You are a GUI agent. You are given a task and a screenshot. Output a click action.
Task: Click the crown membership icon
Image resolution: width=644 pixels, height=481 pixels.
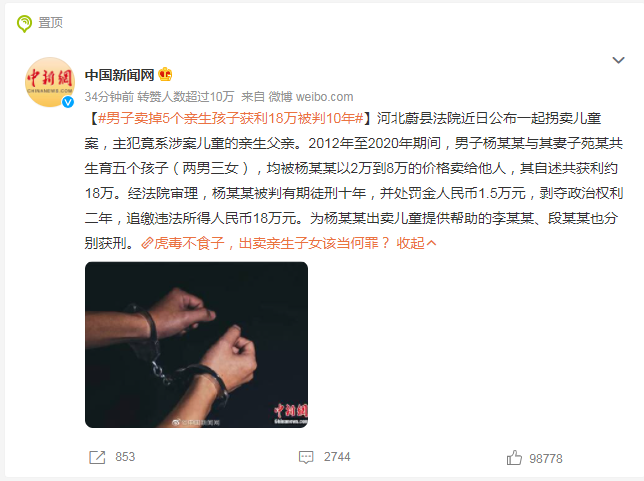pyautogui.click(x=165, y=74)
